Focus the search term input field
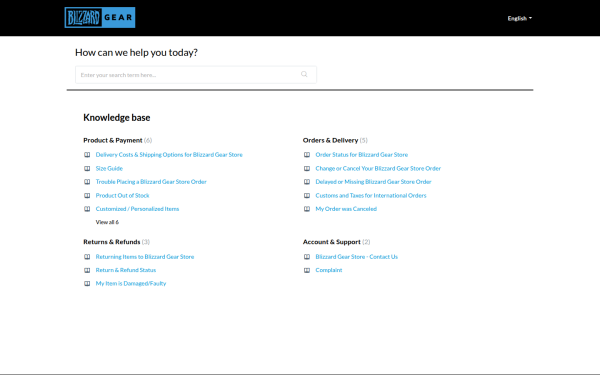 tap(196, 75)
